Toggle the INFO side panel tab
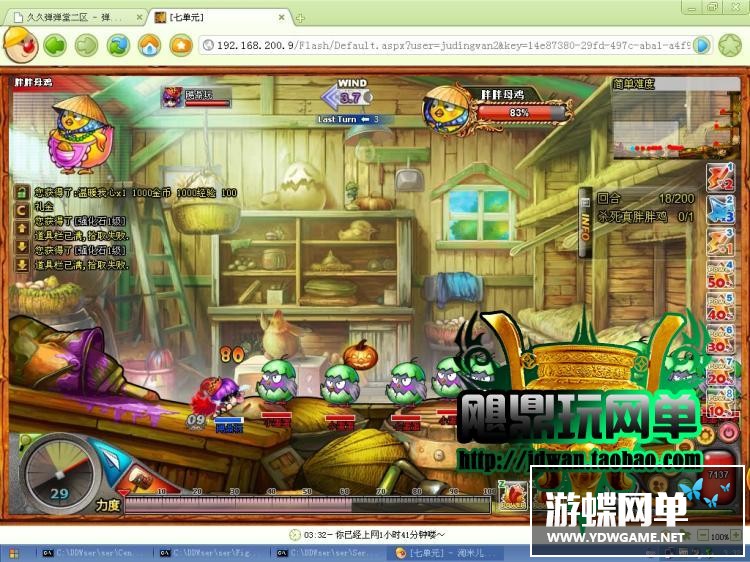Image resolution: width=750 pixels, height=562 pixels. pos(585,222)
